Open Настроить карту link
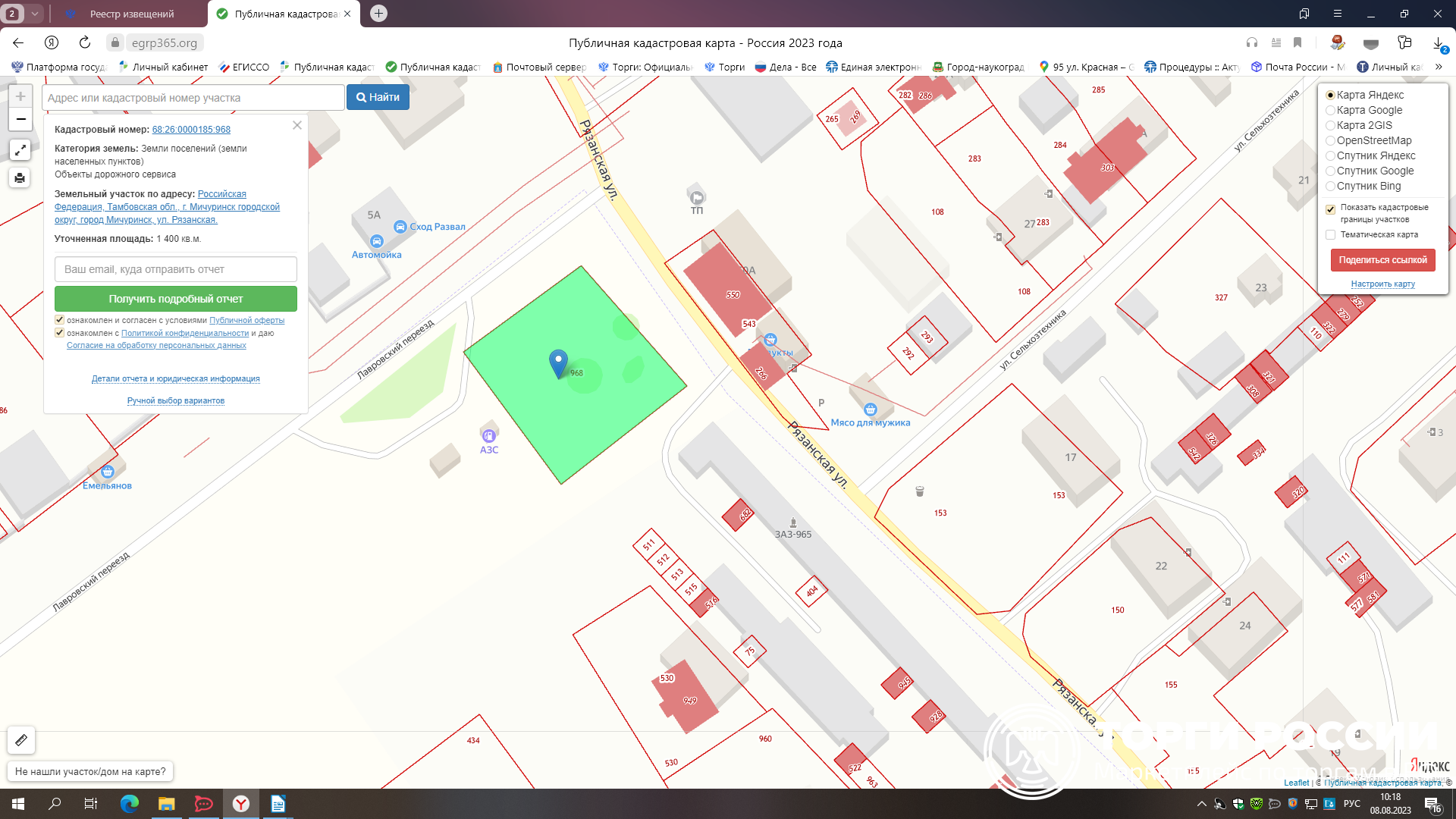 (1382, 284)
